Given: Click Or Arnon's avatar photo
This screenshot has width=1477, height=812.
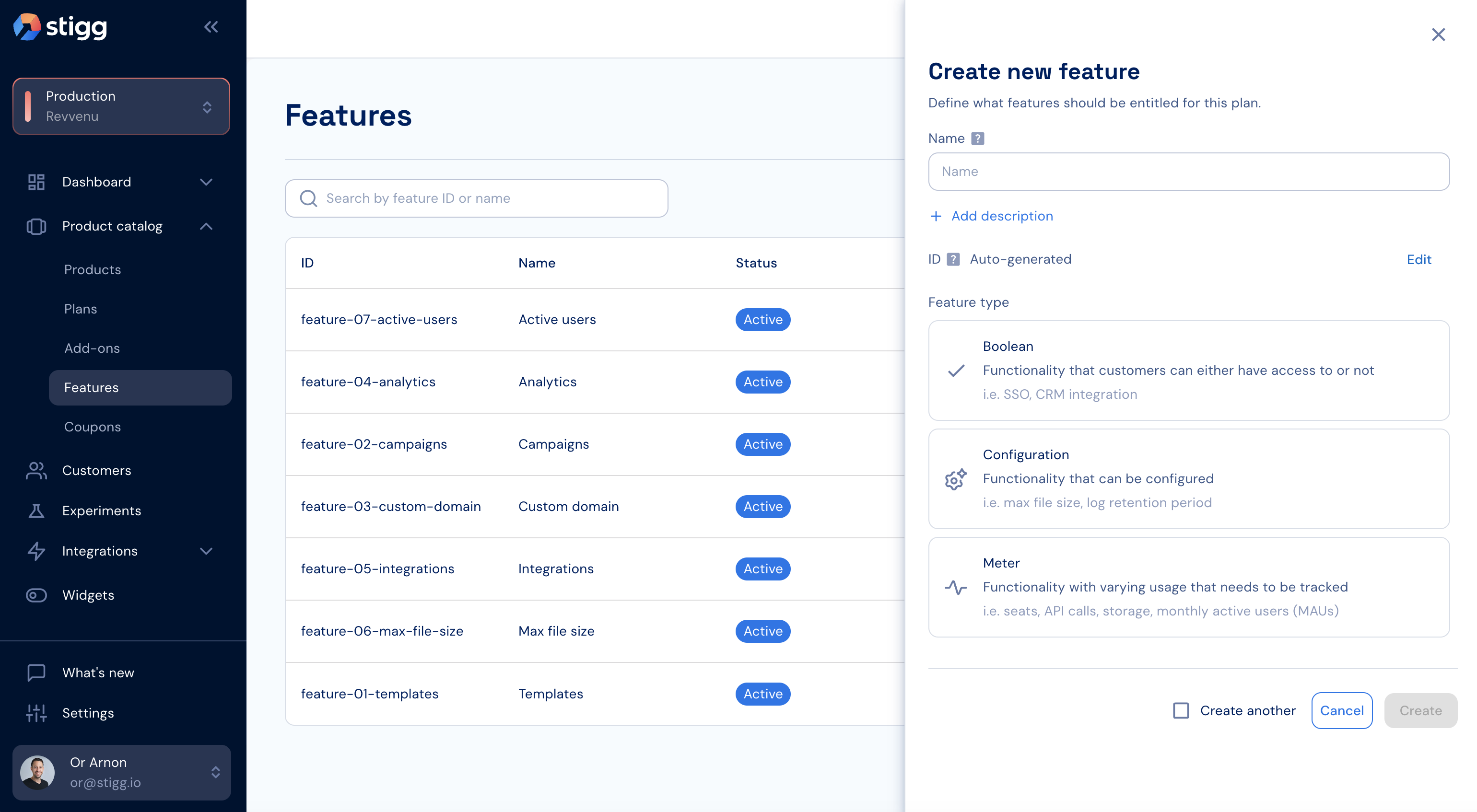Looking at the screenshot, I should [37, 773].
